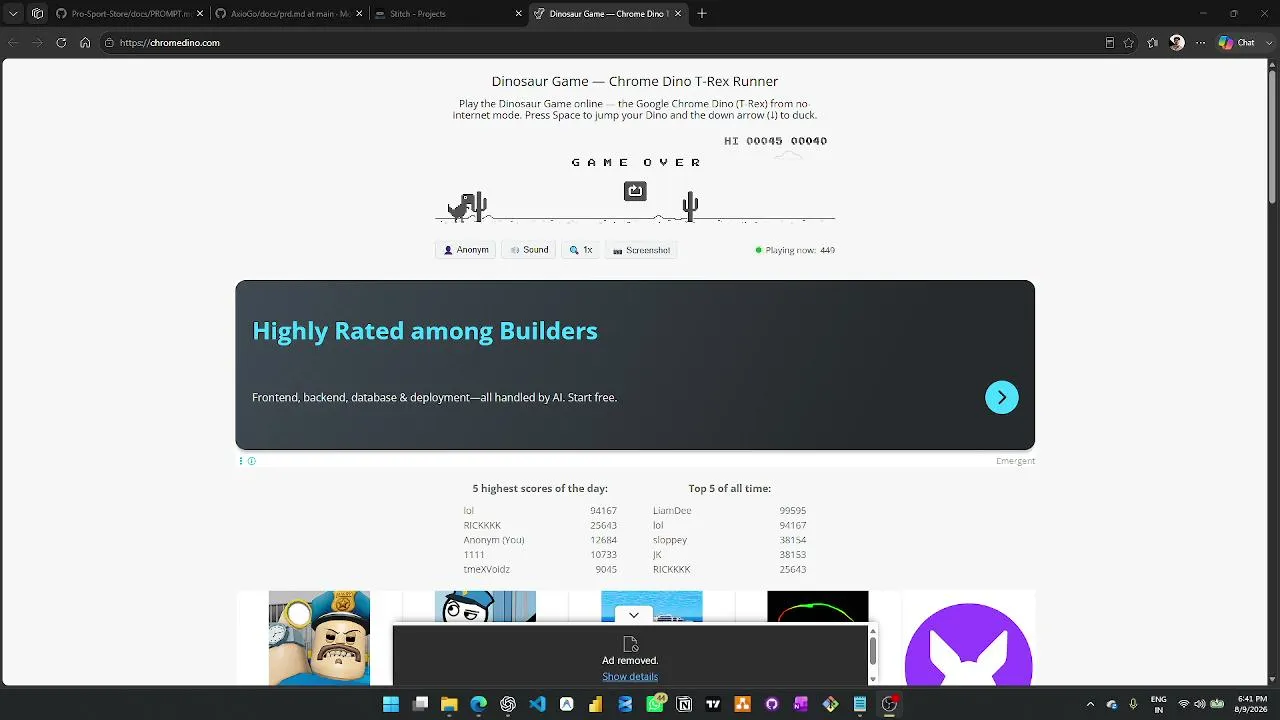Viewport: 1280px width, 720px height.
Task: Click the "tmeXVoidz" leaderboard entry
Action: 487,569
